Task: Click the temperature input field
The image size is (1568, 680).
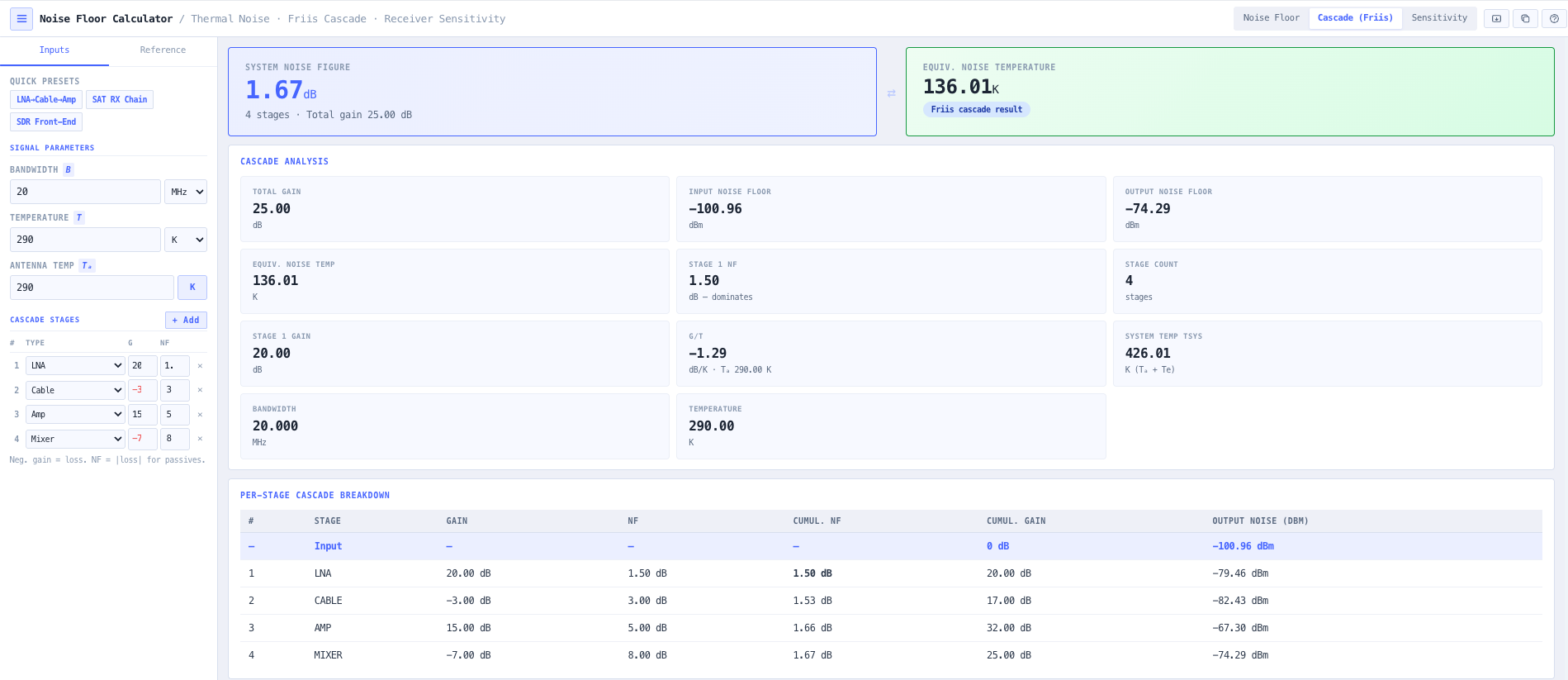Action: coord(85,240)
